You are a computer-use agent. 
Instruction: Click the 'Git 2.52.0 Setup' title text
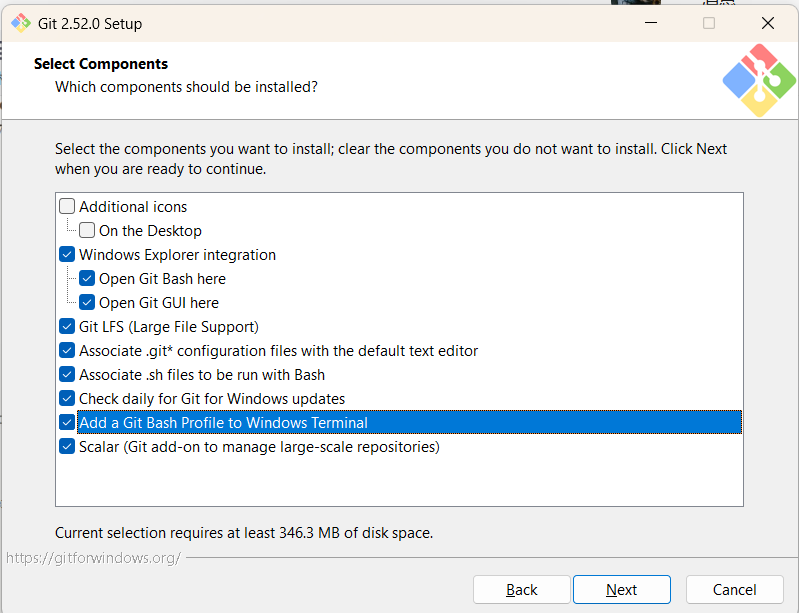click(x=90, y=24)
